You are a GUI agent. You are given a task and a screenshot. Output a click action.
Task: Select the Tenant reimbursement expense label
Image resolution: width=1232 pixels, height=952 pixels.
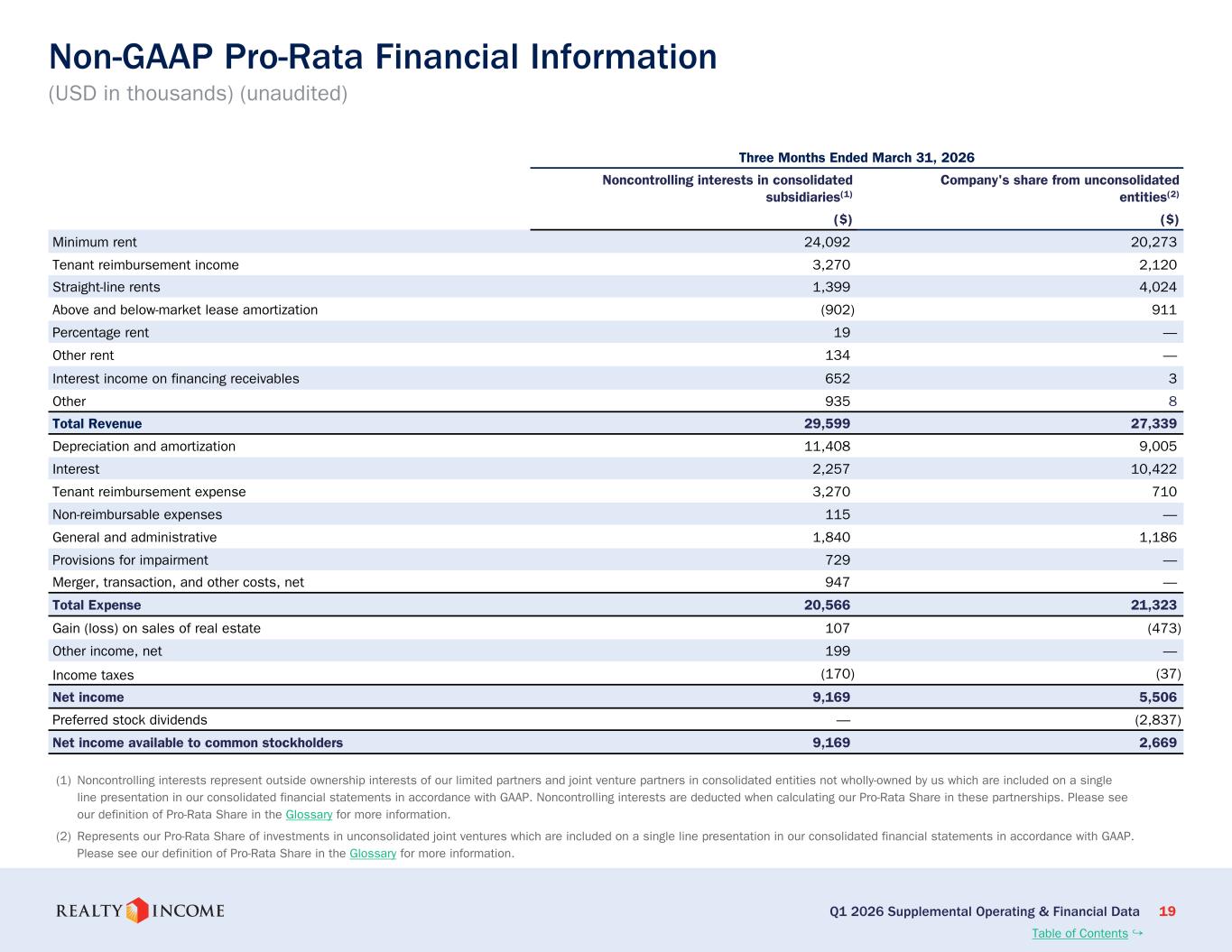pos(149,492)
